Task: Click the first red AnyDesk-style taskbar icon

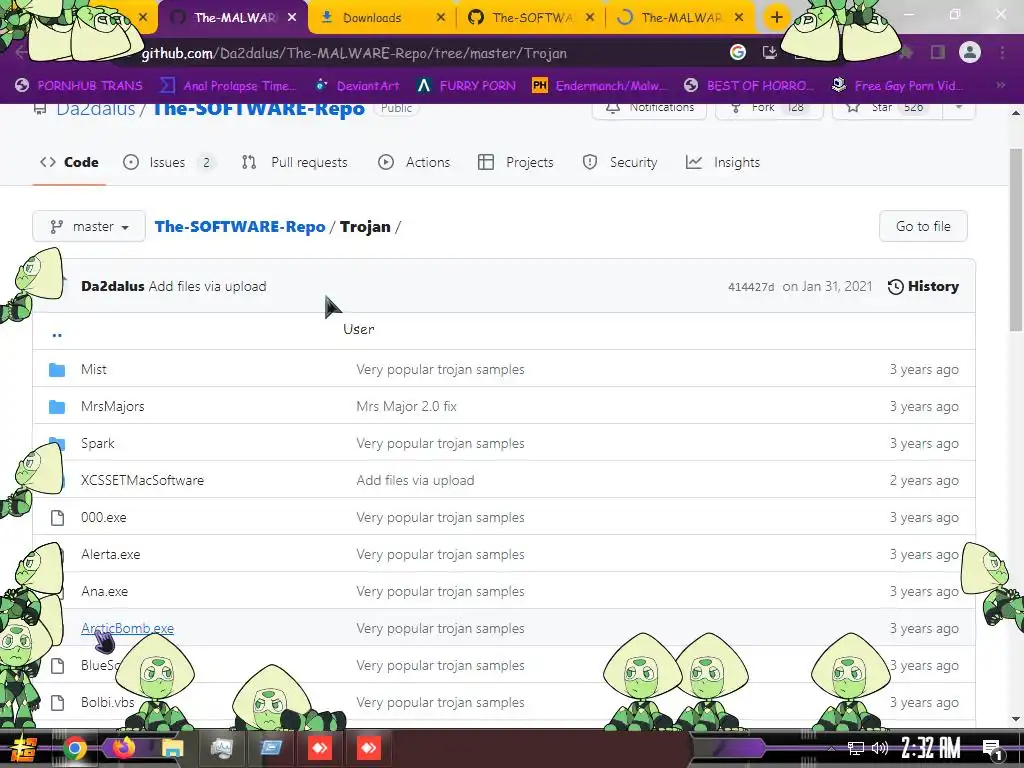Action: [x=319, y=748]
